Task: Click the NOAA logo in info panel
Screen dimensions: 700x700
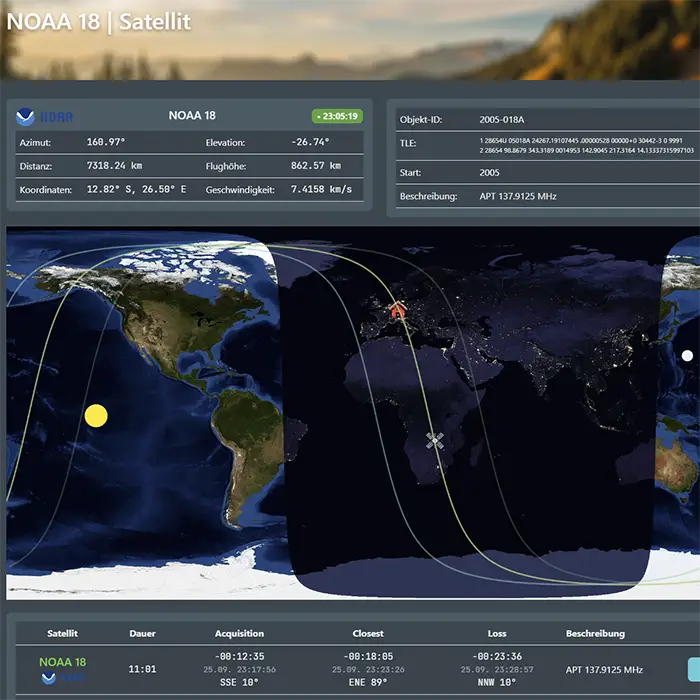Action: (x=44, y=117)
